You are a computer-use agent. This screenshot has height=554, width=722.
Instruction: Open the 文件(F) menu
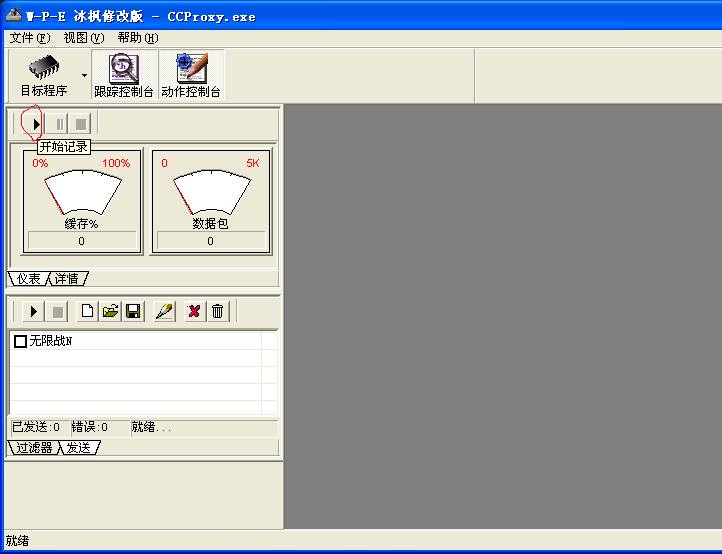(x=29, y=38)
